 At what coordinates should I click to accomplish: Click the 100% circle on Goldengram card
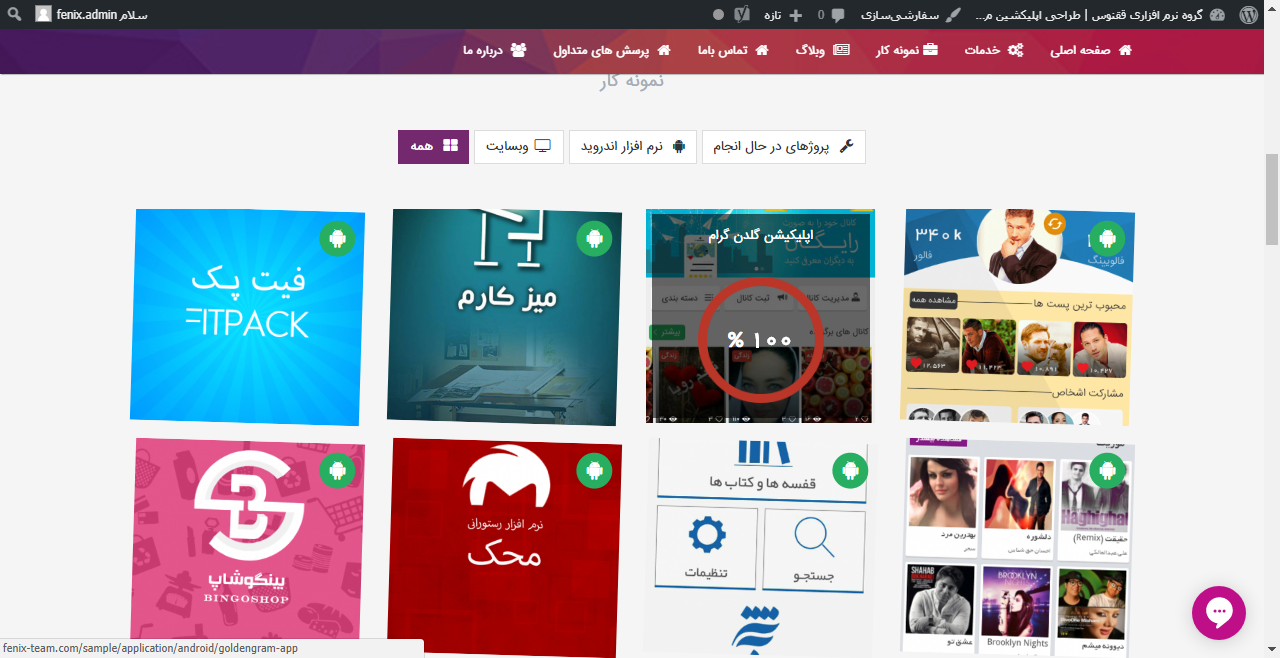760,340
